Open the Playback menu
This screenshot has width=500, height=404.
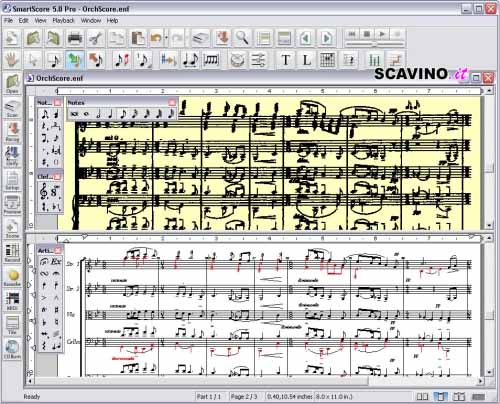click(63, 21)
